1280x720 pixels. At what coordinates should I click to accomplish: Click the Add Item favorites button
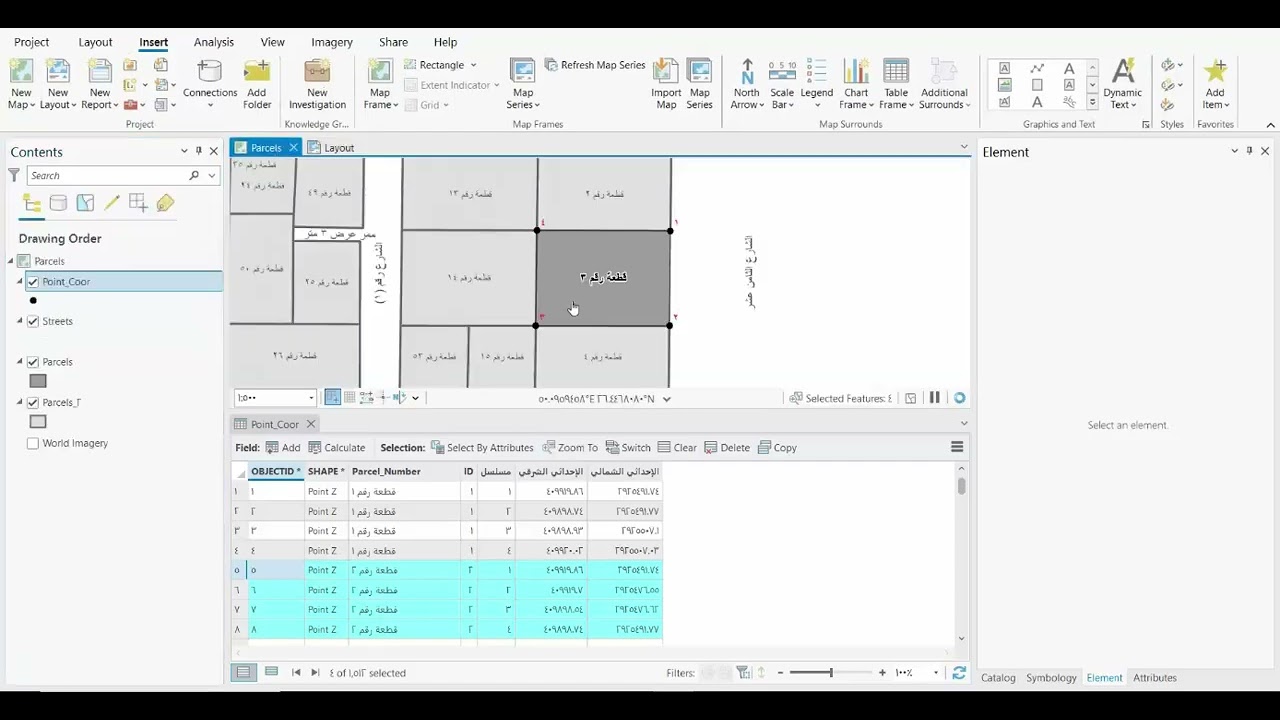pos(1215,84)
